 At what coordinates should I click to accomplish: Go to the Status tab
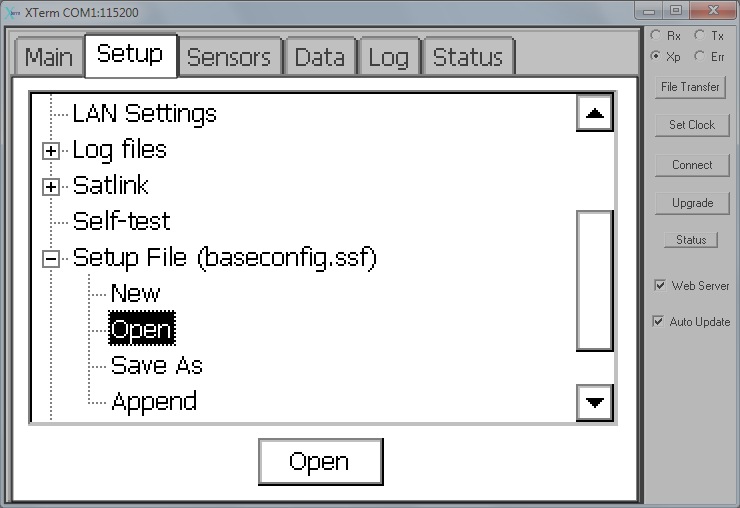pos(467,57)
